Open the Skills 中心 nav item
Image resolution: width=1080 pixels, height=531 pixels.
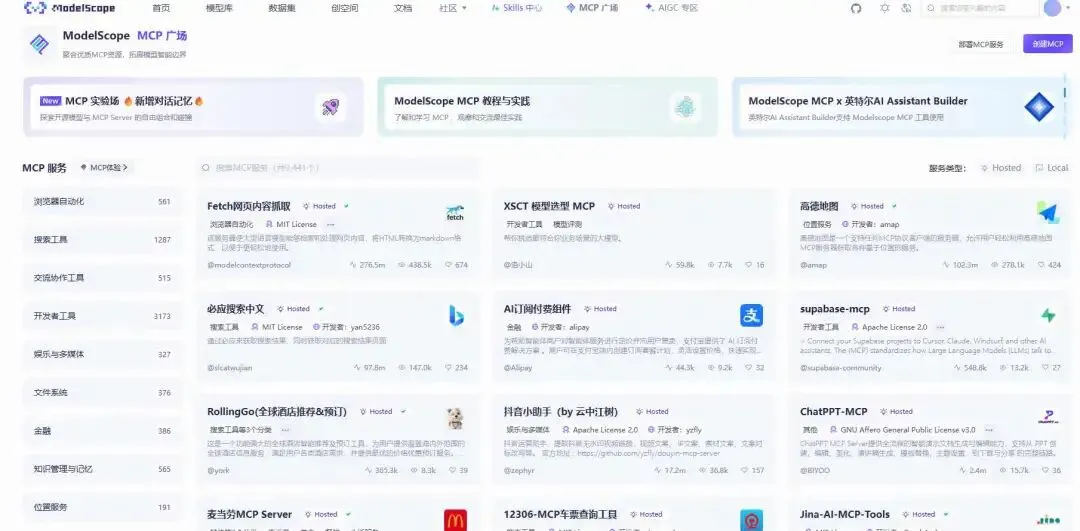pyautogui.click(x=517, y=8)
